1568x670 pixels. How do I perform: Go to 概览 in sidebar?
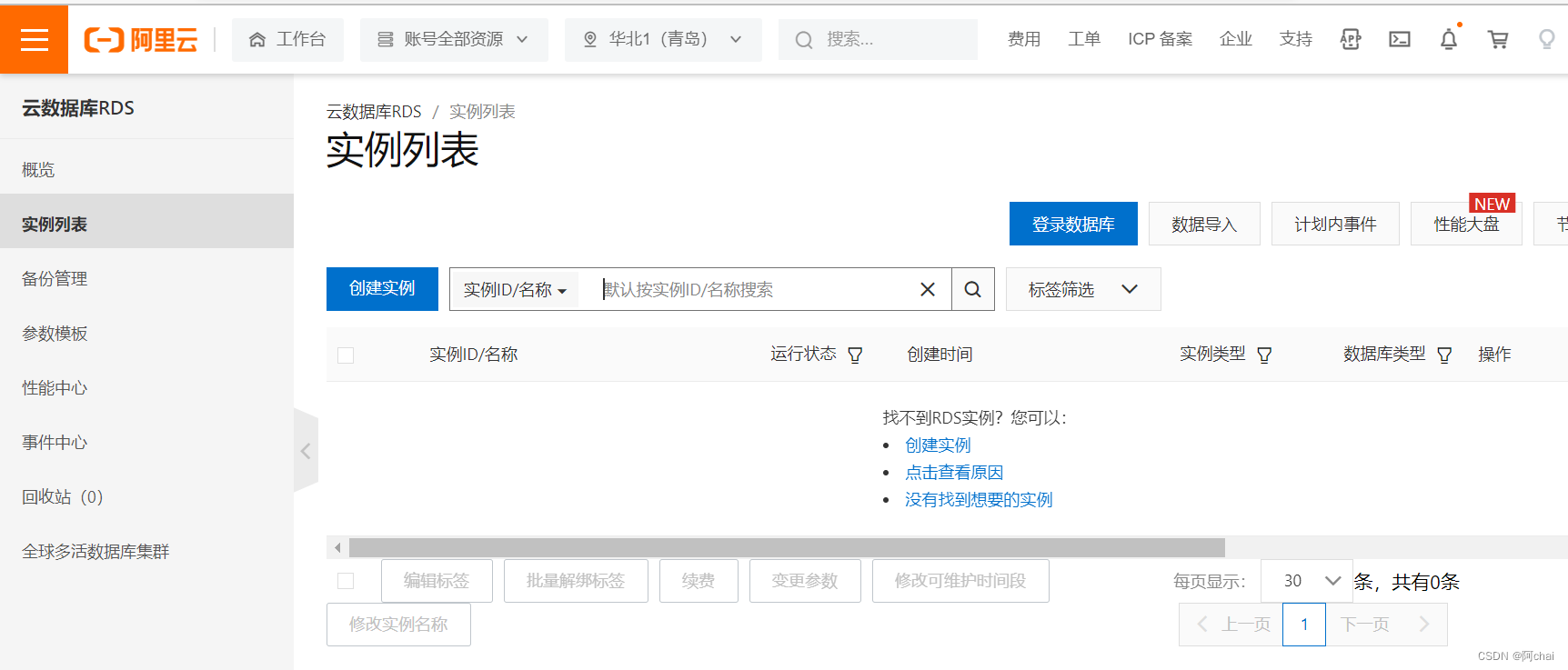146,170
